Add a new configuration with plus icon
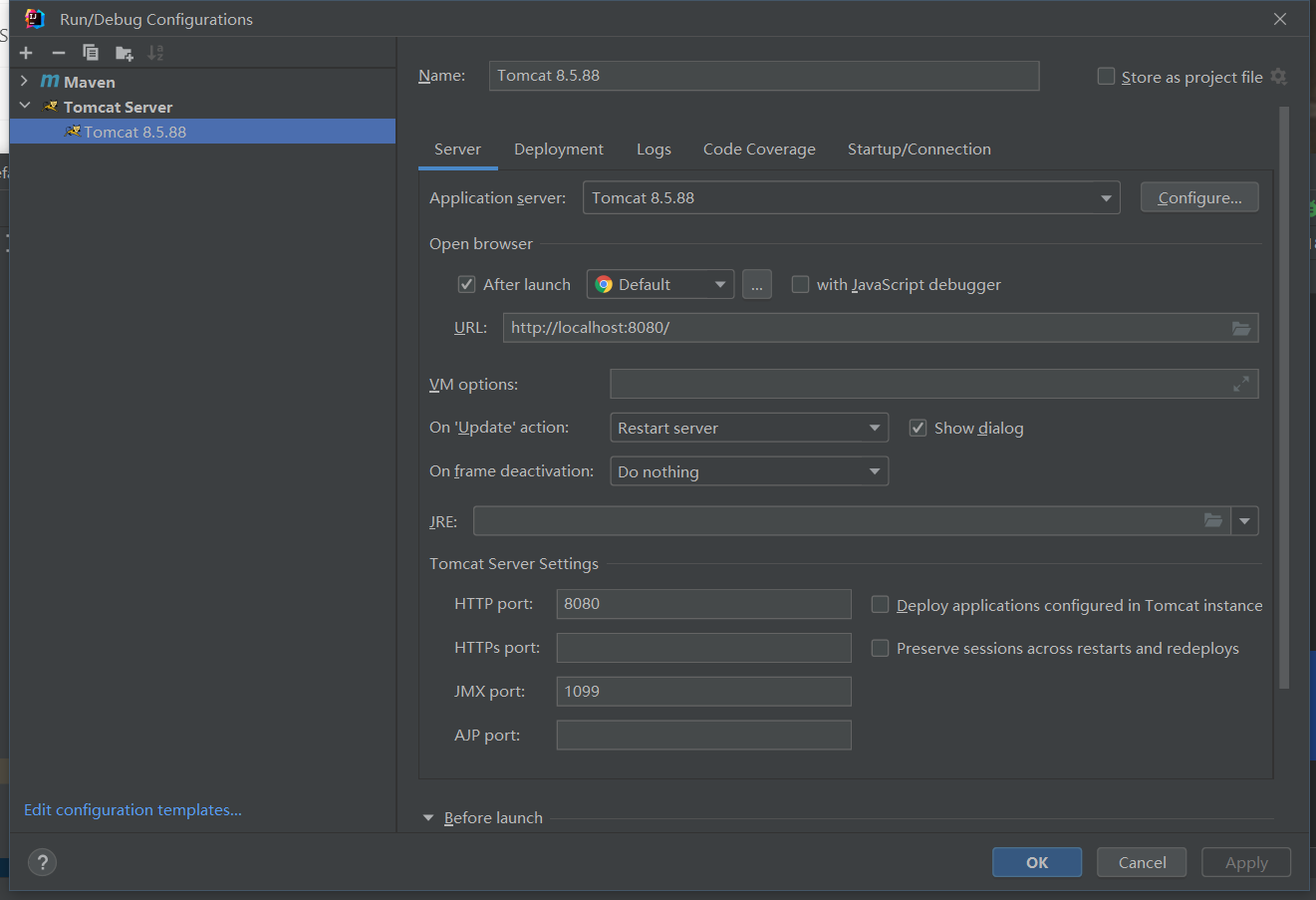This screenshot has height=900, width=1316. click(26, 53)
